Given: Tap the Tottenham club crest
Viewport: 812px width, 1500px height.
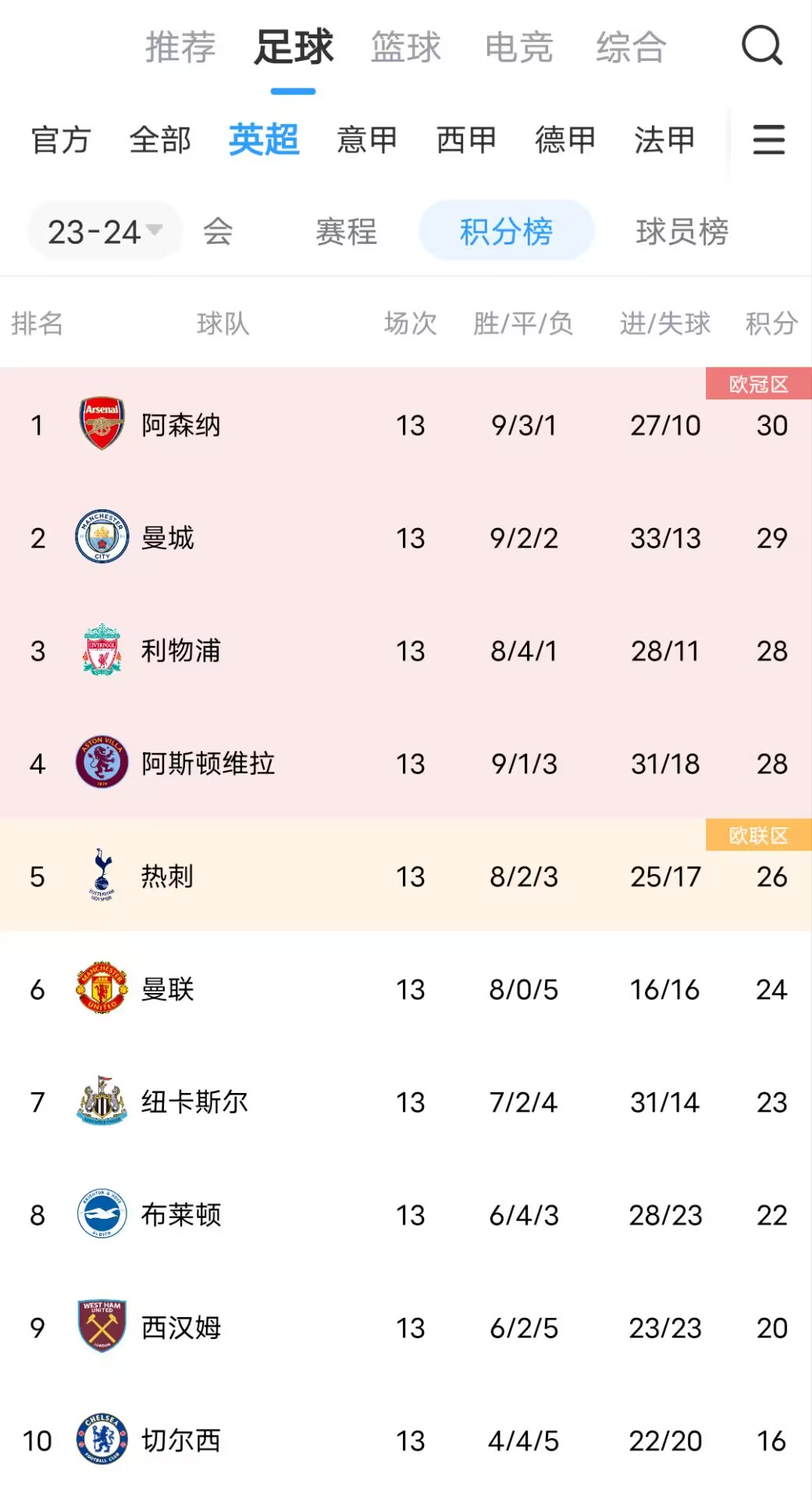Looking at the screenshot, I should coord(102,876).
